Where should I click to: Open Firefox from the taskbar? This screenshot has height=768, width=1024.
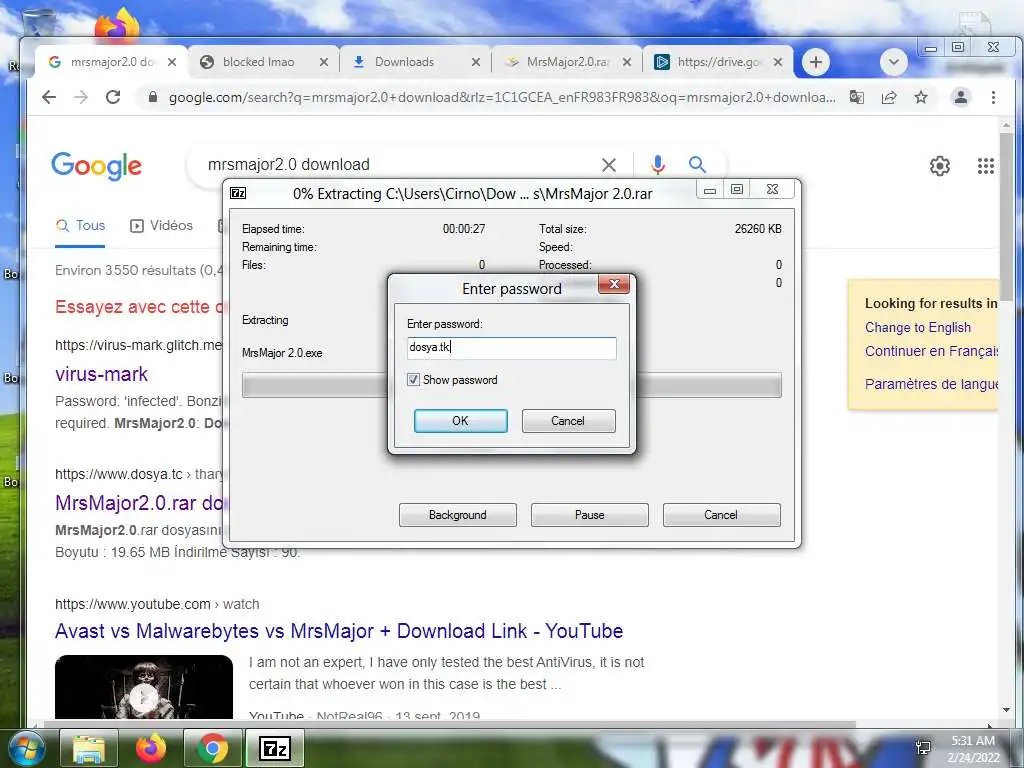(151, 749)
